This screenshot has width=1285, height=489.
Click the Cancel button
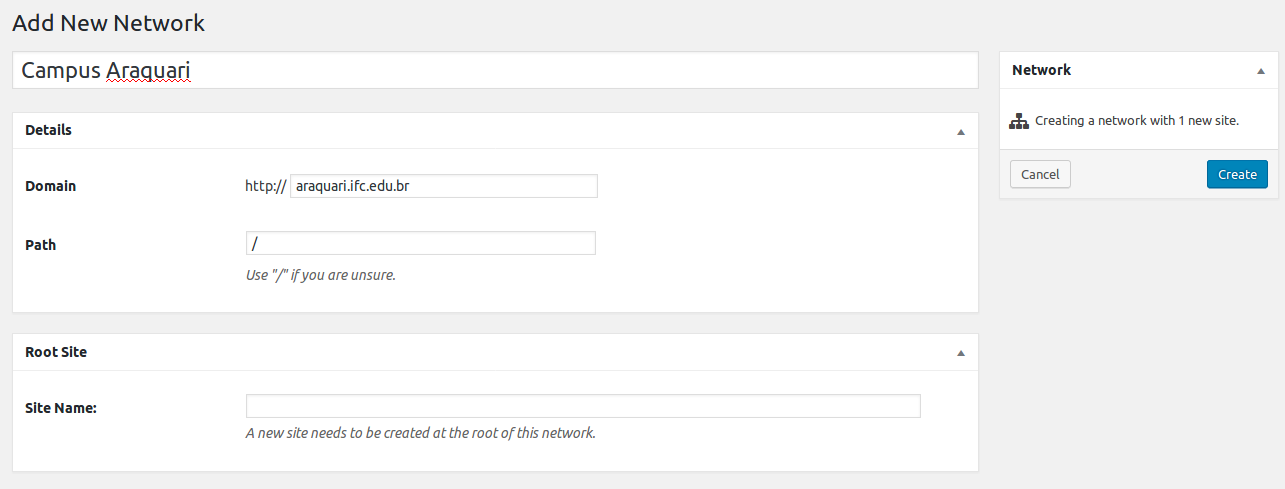click(1040, 174)
